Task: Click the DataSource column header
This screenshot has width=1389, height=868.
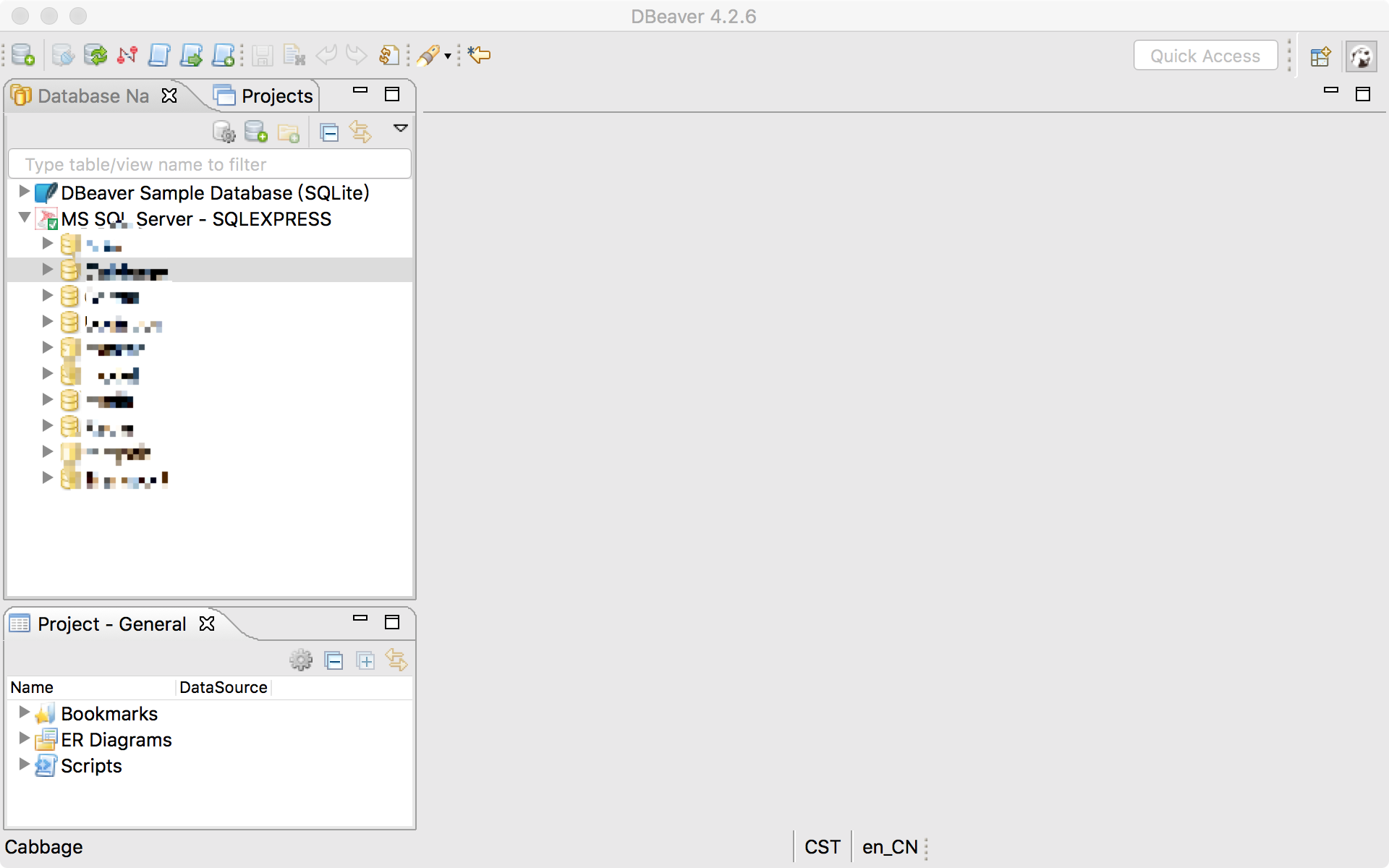Action: pyautogui.click(x=224, y=687)
